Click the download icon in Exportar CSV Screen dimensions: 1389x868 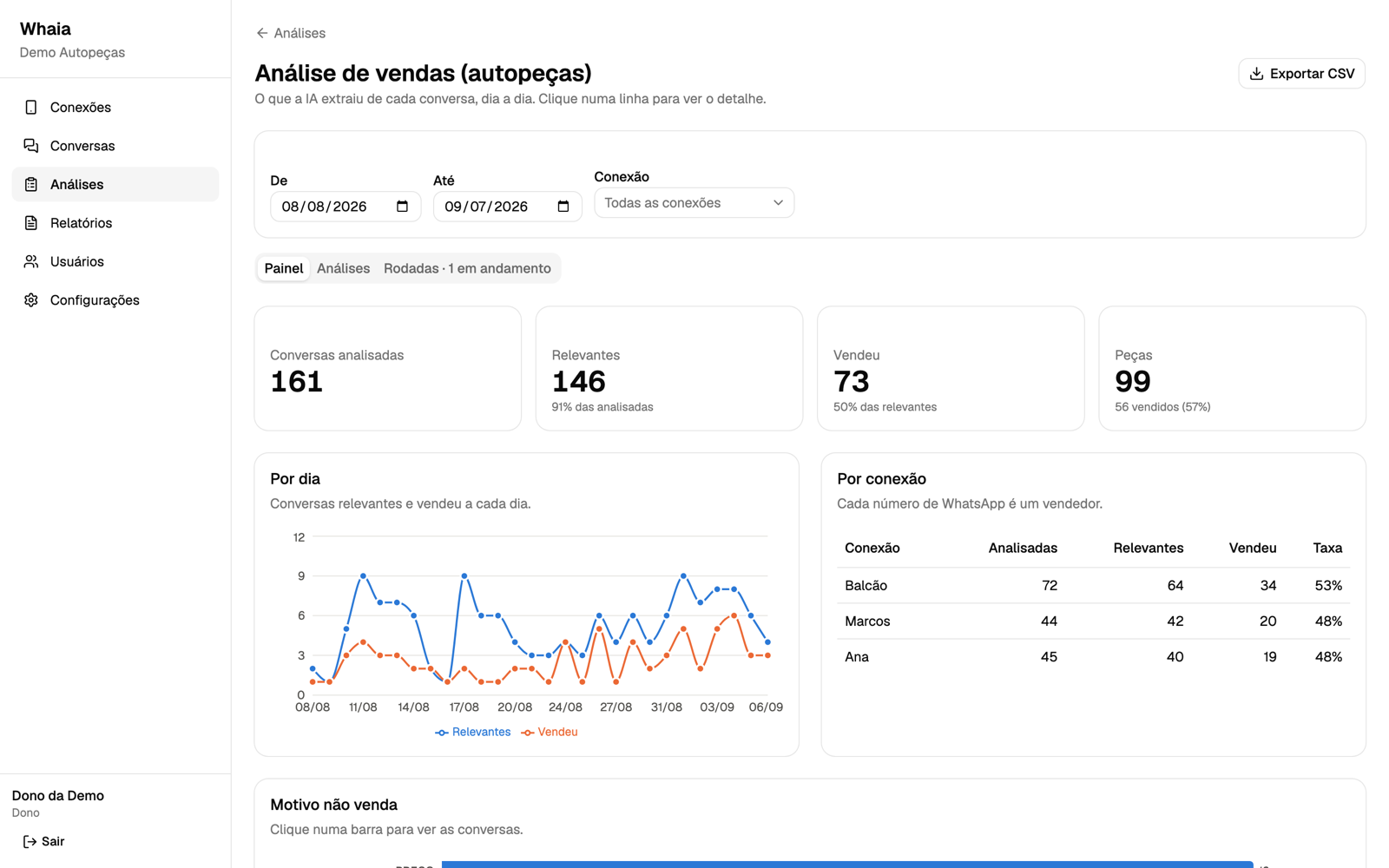[1256, 74]
